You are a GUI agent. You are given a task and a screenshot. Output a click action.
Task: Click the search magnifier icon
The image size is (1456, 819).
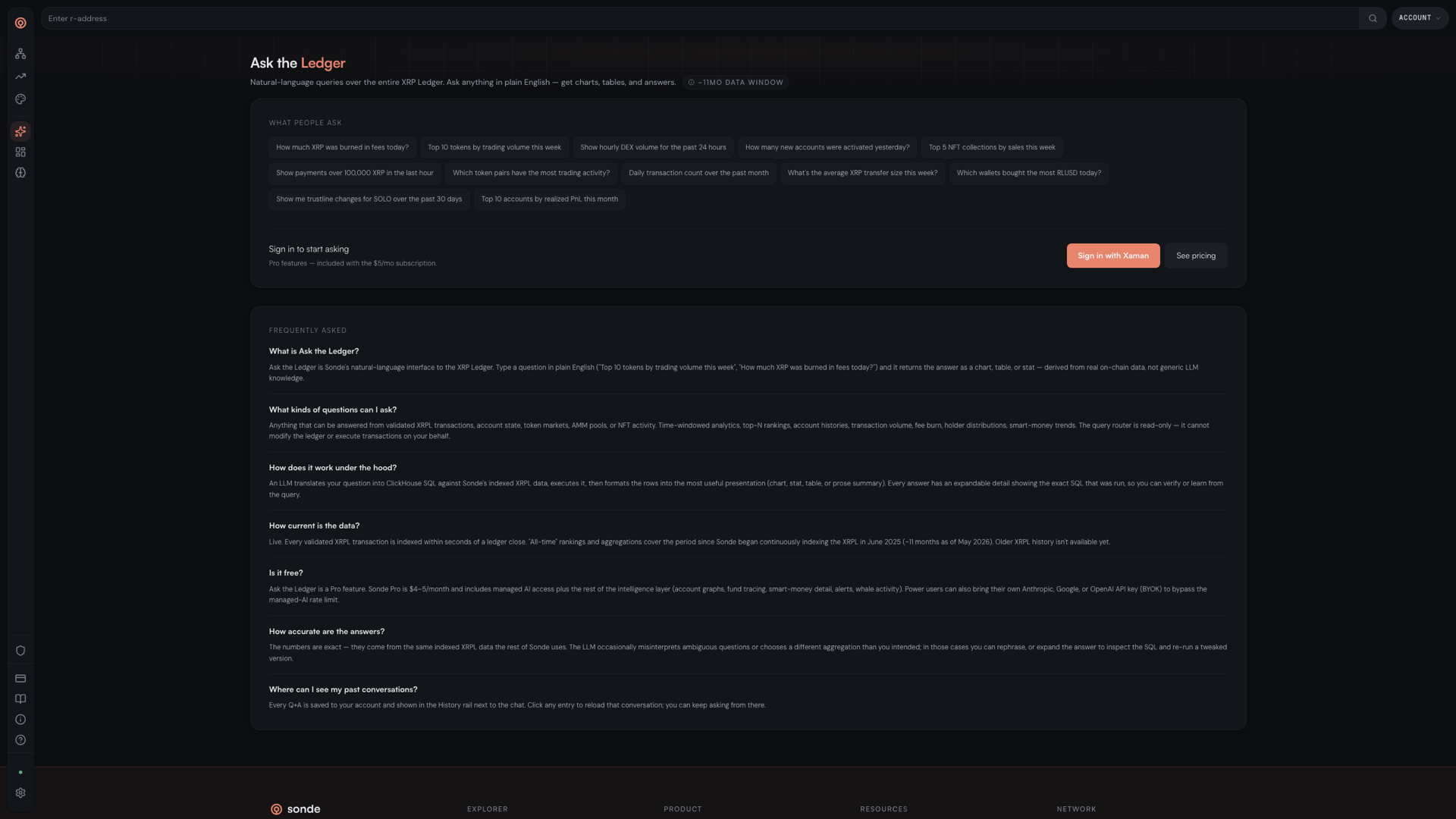(1373, 18)
